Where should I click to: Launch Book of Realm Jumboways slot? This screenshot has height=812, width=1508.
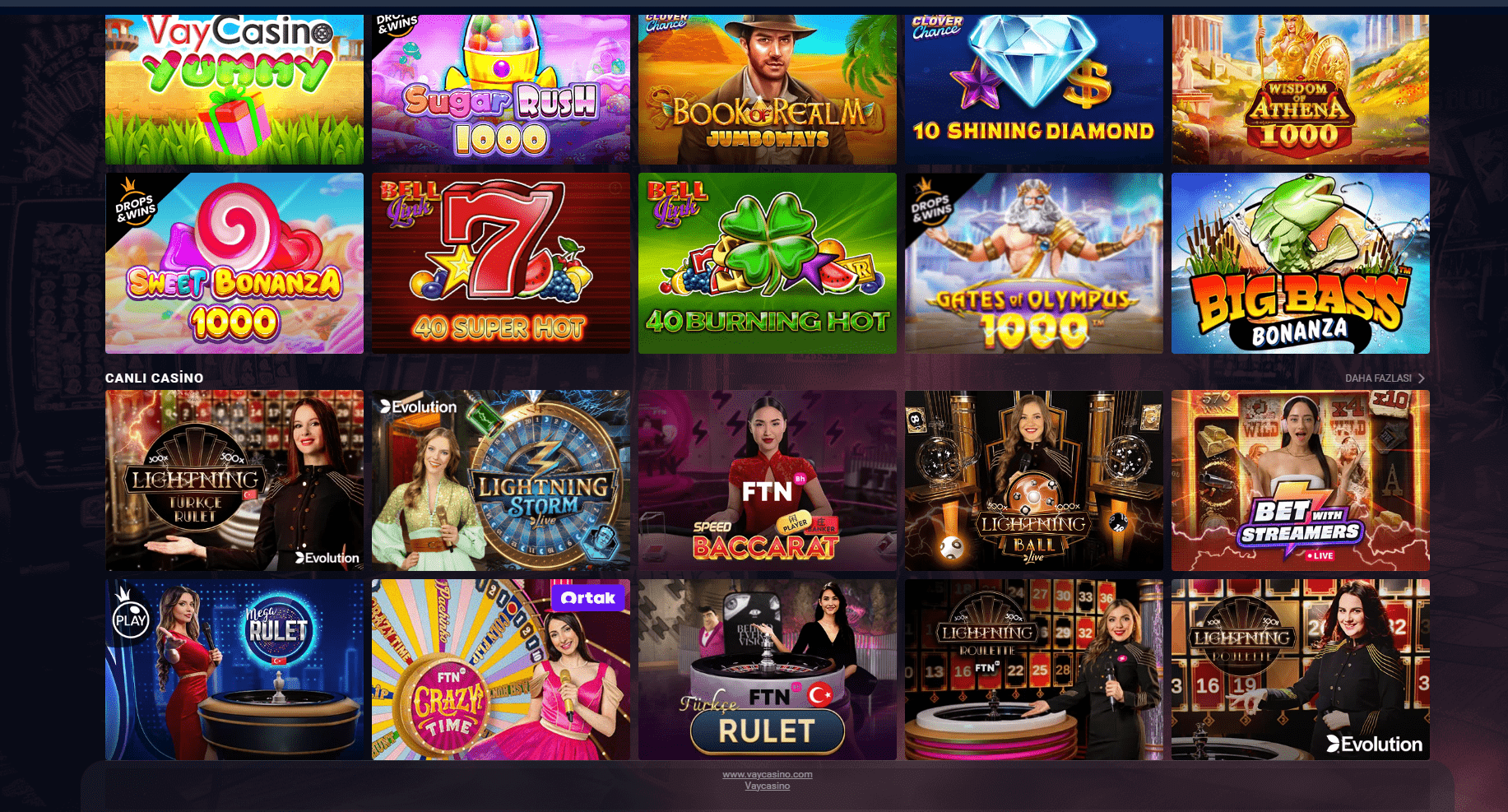point(767,89)
